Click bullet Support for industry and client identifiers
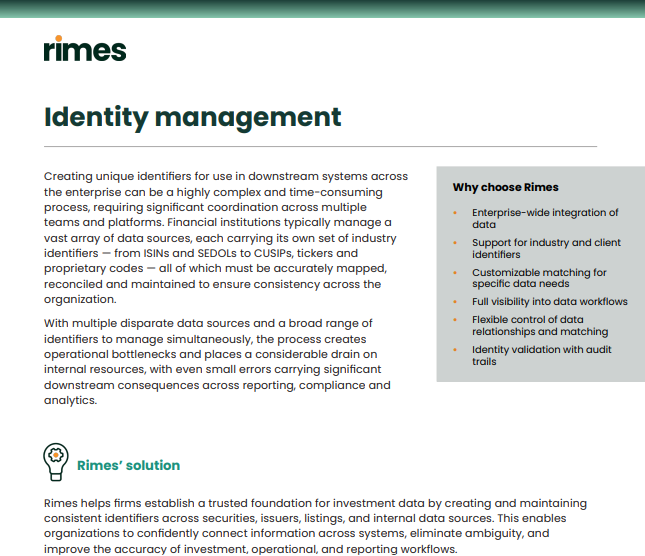The height and width of the screenshot is (556, 645). pos(546,248)
